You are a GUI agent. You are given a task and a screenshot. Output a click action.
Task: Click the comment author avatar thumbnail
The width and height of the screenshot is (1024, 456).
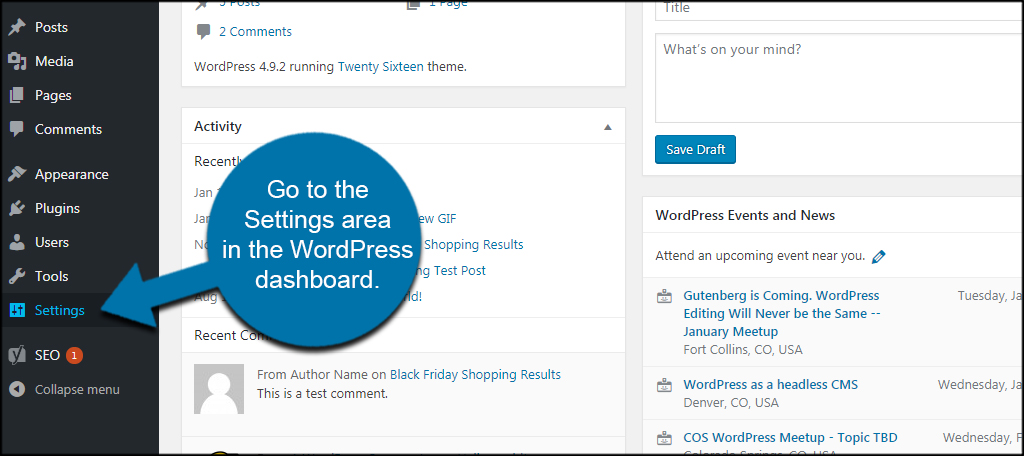click(x=219, y=389)
